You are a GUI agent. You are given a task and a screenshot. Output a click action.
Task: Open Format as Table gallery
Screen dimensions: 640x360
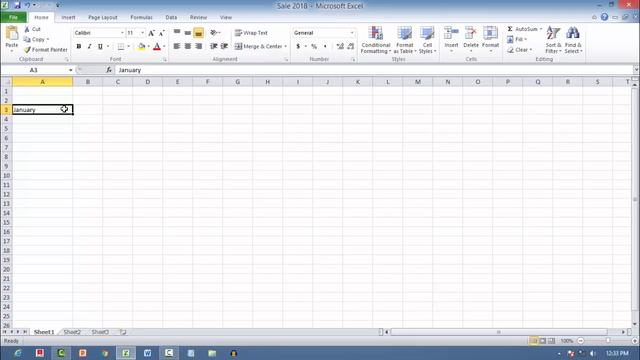coord(404,40)
